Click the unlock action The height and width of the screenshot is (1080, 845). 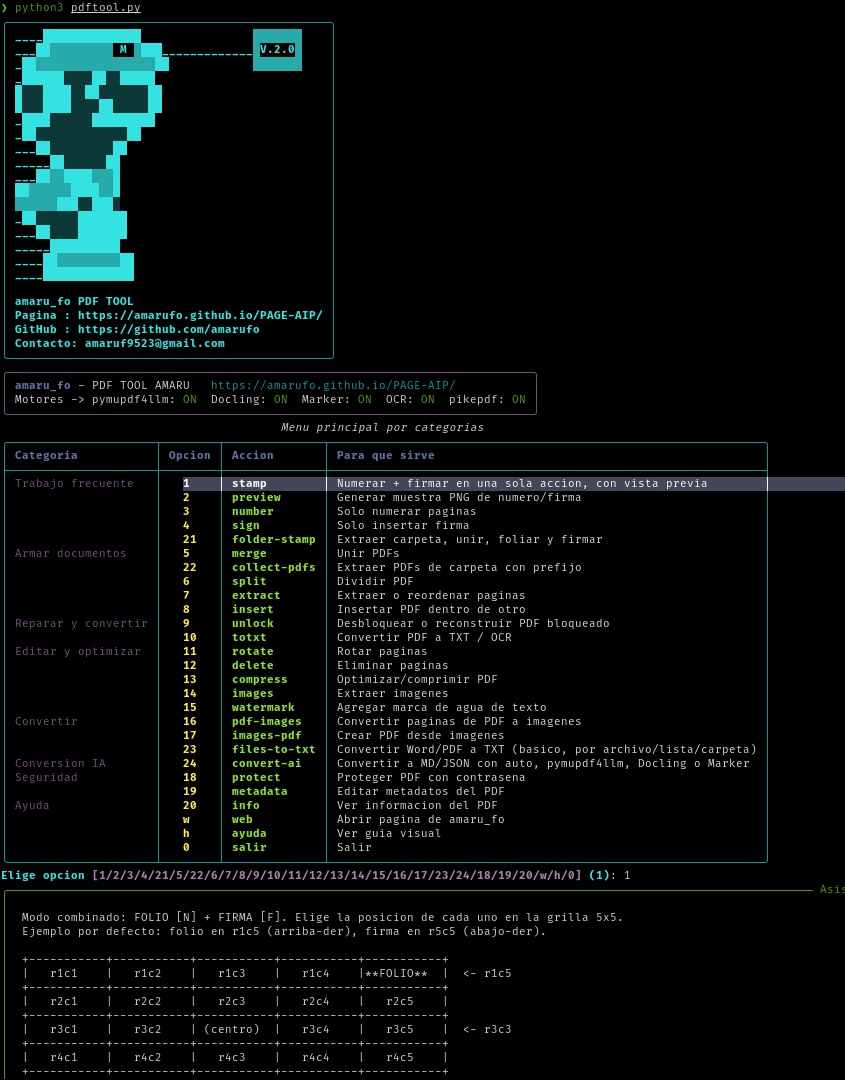(x=253, y=623)
